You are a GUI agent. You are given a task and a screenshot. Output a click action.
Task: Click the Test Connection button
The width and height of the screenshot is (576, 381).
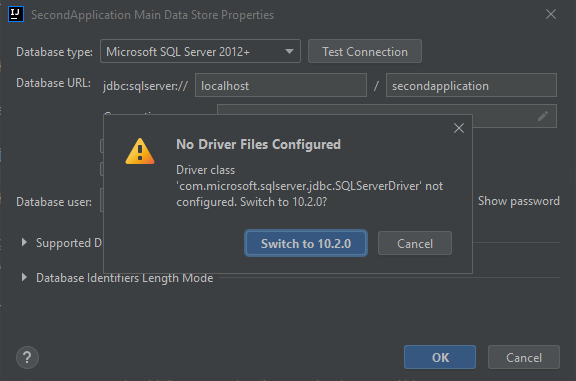pos(365,51)
